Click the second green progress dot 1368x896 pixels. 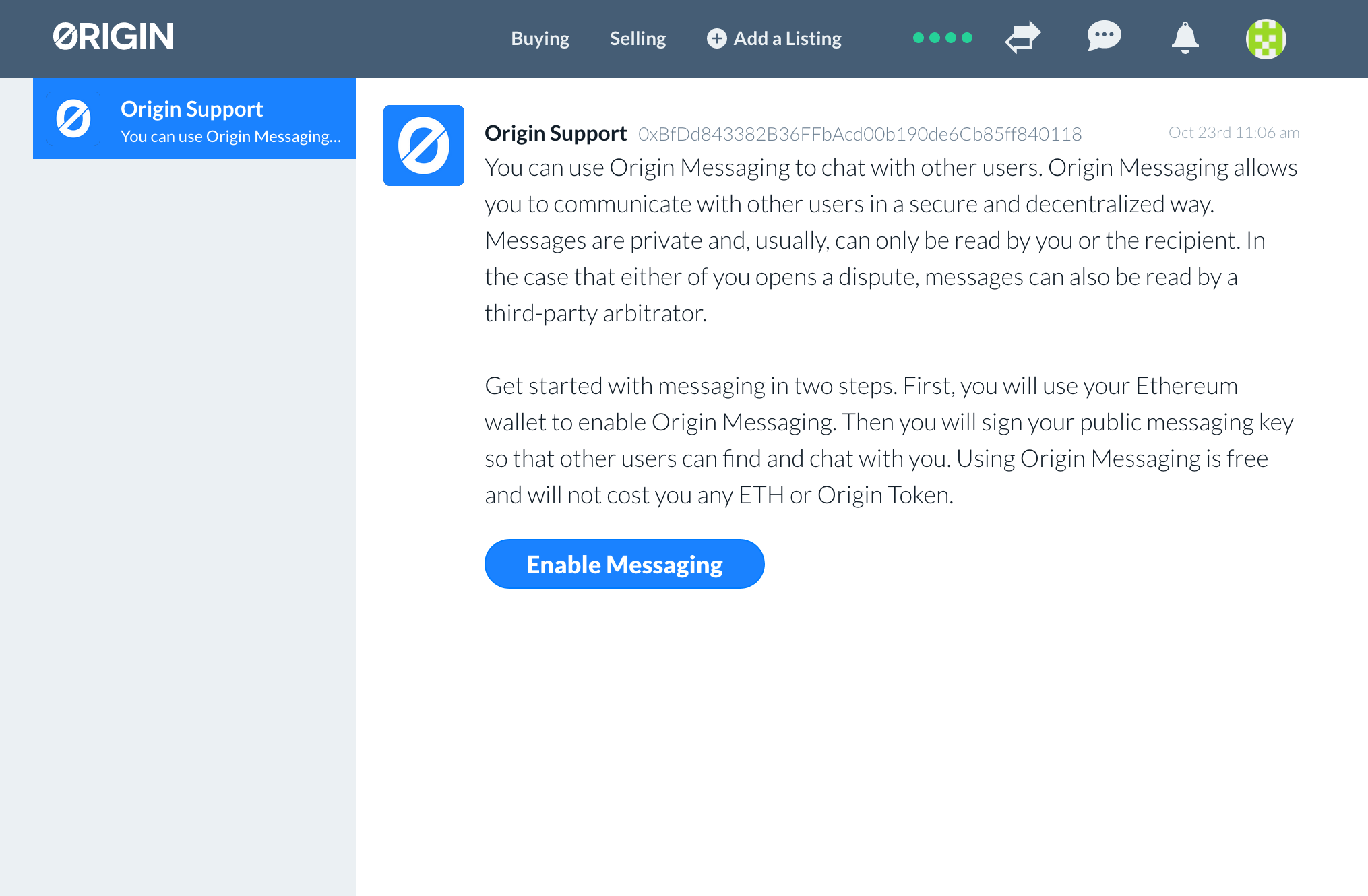pos(935,38)
